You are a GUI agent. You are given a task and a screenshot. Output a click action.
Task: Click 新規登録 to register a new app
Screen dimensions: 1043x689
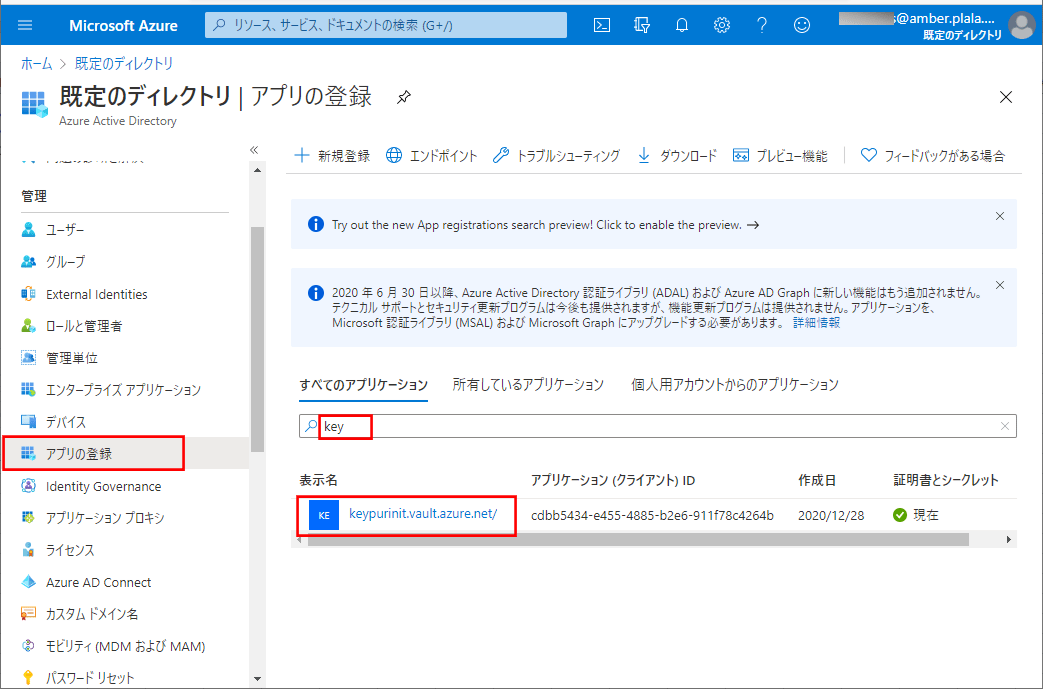[332, 156]
